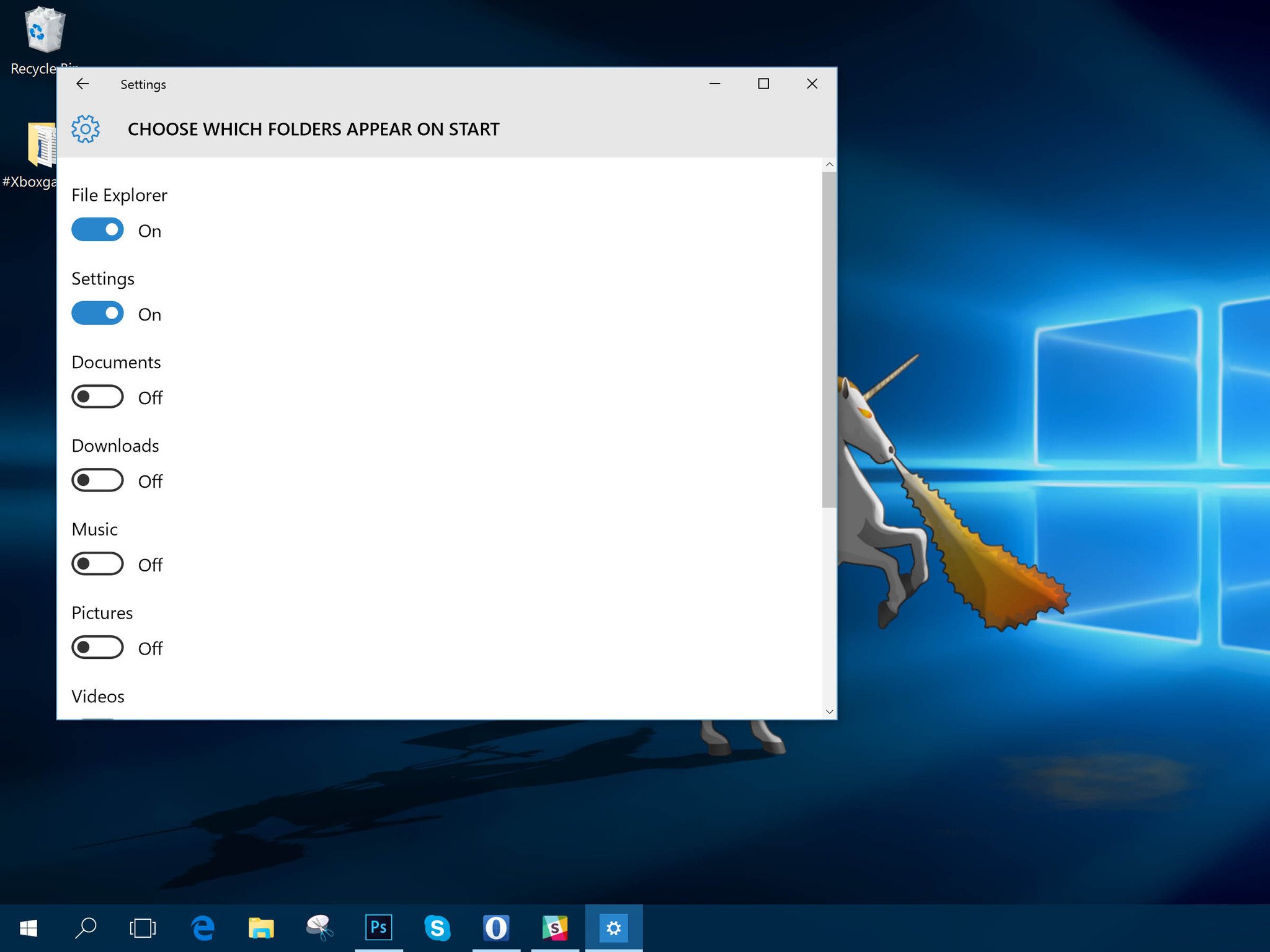
Task: Click the scrollbar down arrow
Action: pyautogui.click(x=829, y=712)
